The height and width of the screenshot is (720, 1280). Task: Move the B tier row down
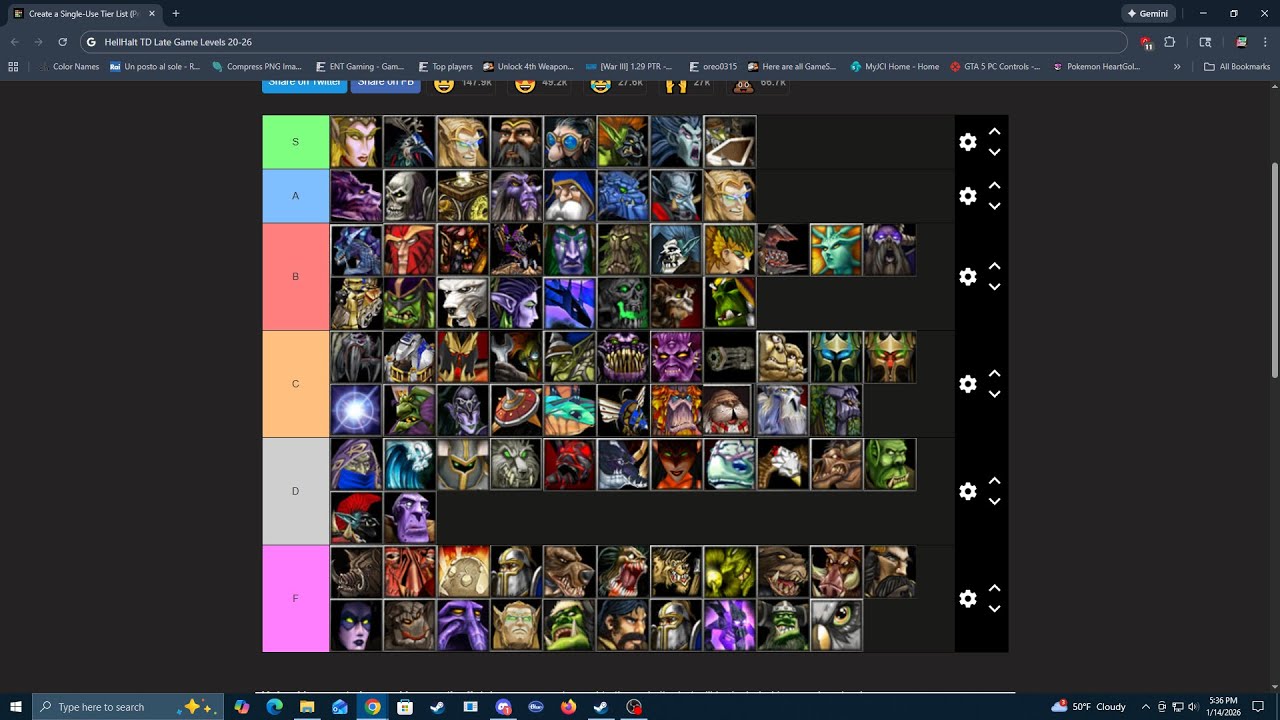pyautogui.click(x=994, y=287)
